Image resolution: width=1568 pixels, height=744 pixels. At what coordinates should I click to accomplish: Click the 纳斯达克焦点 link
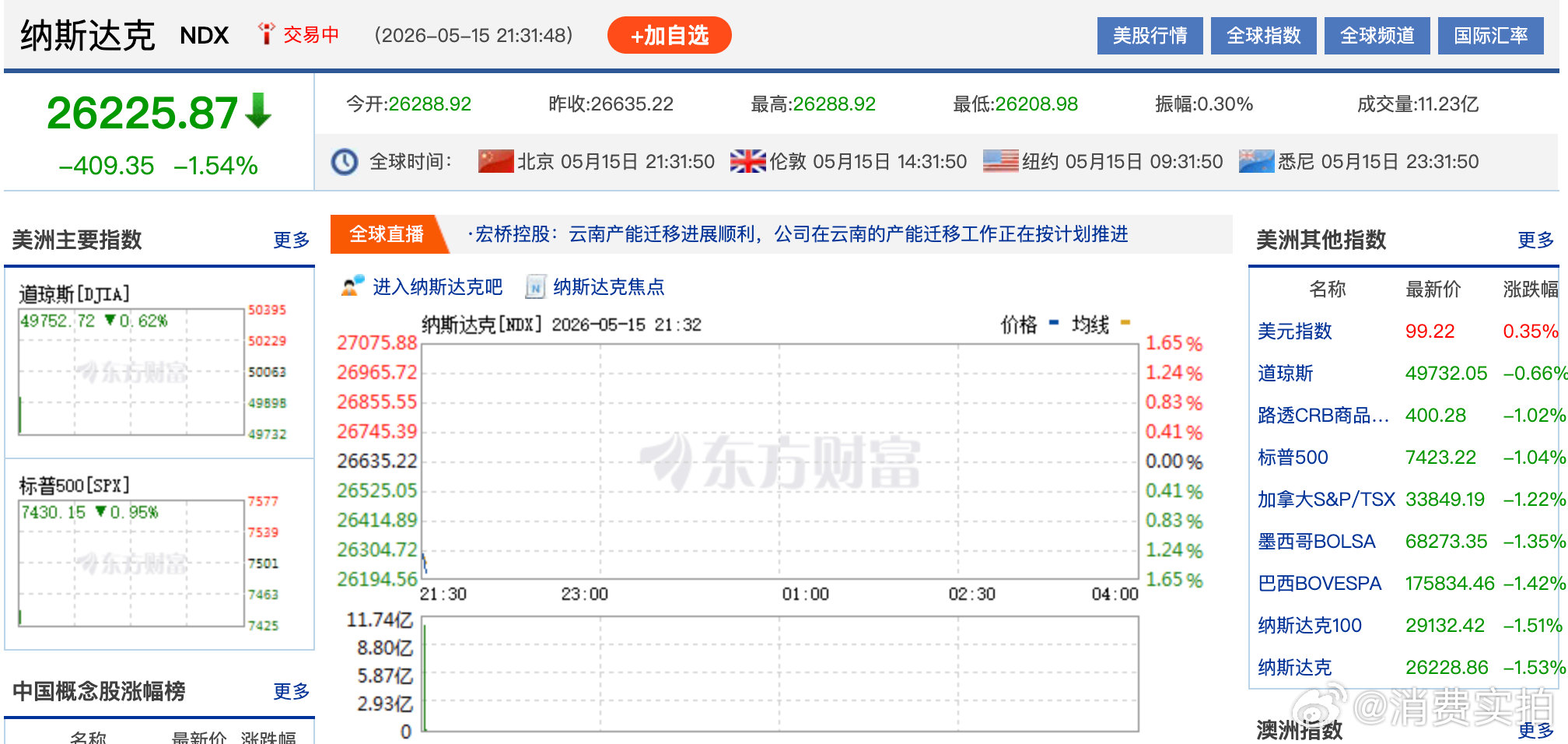[609, 287]
